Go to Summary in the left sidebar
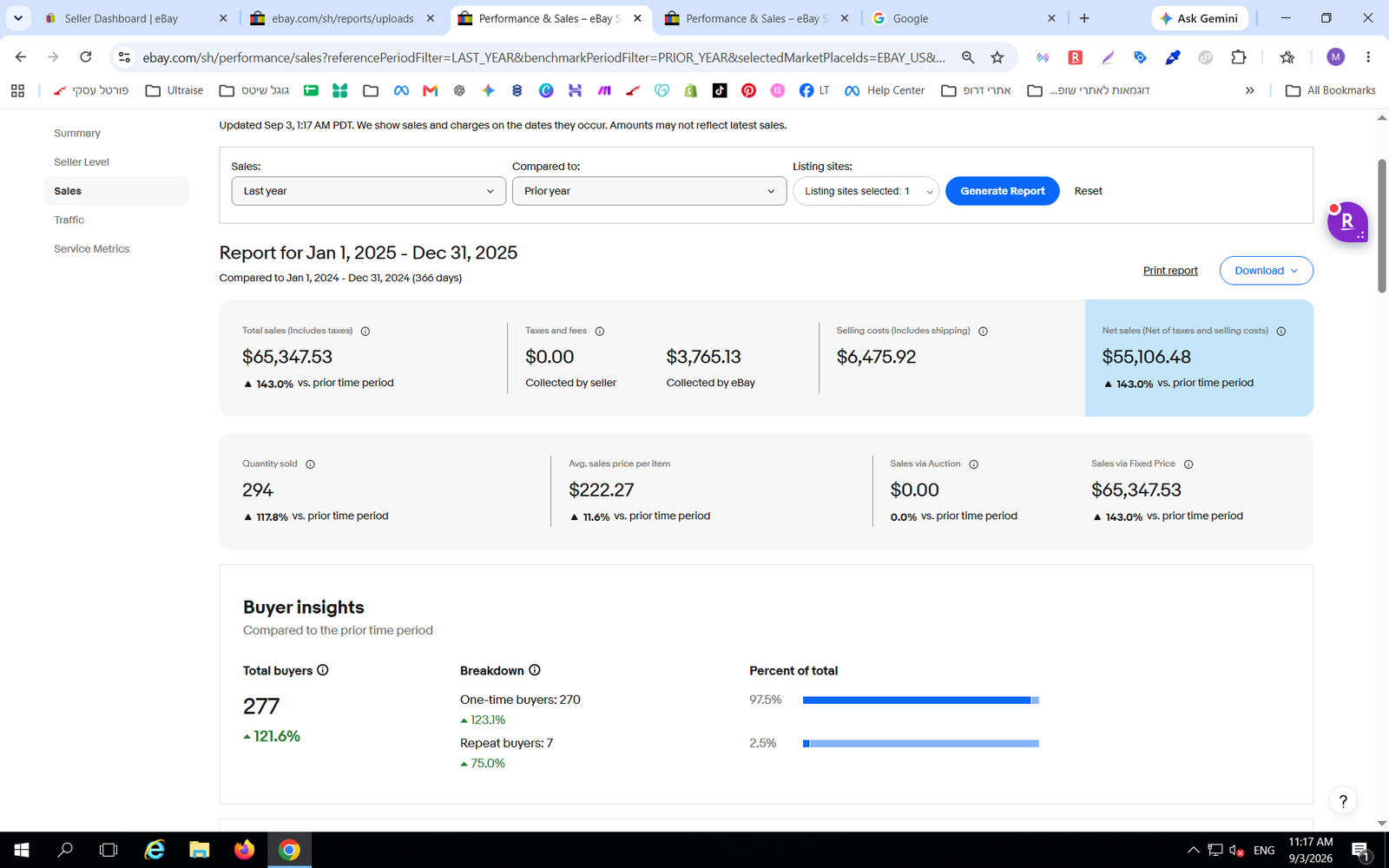1389x868 pixels. pos(77,133)
